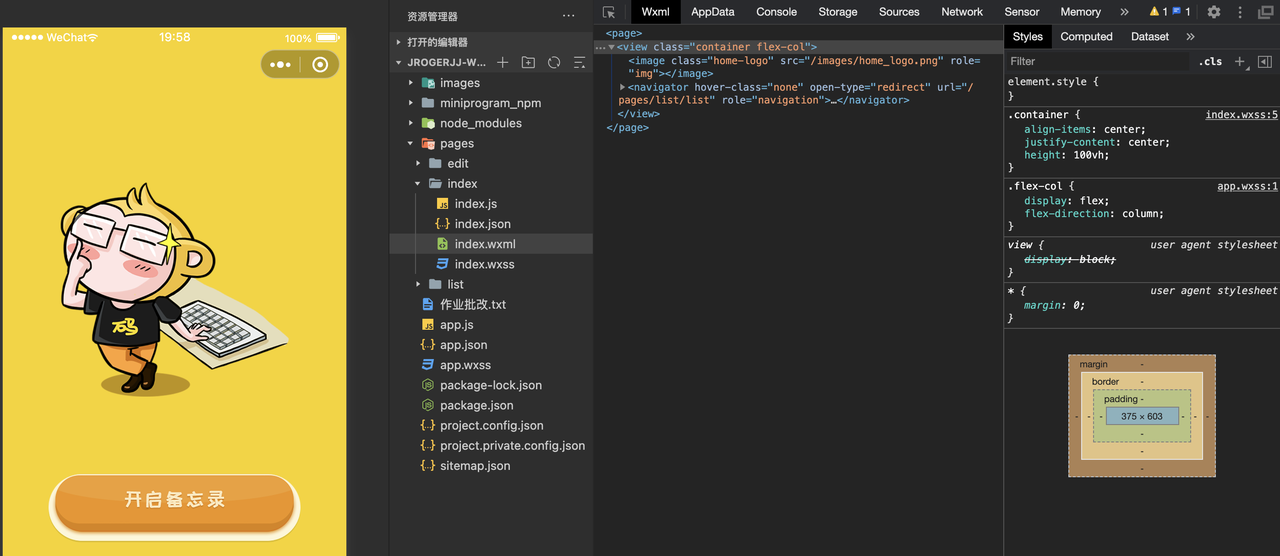1280x556 pixels.
Task: Open the Sensor tab
Action: (1022, 12)
